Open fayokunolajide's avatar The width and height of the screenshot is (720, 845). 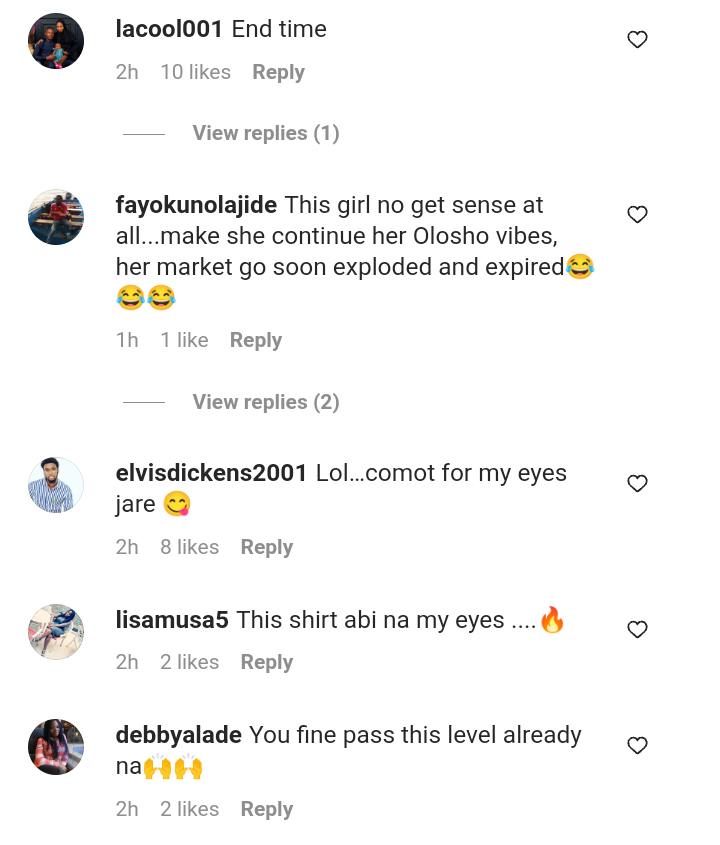click(56, 217)
